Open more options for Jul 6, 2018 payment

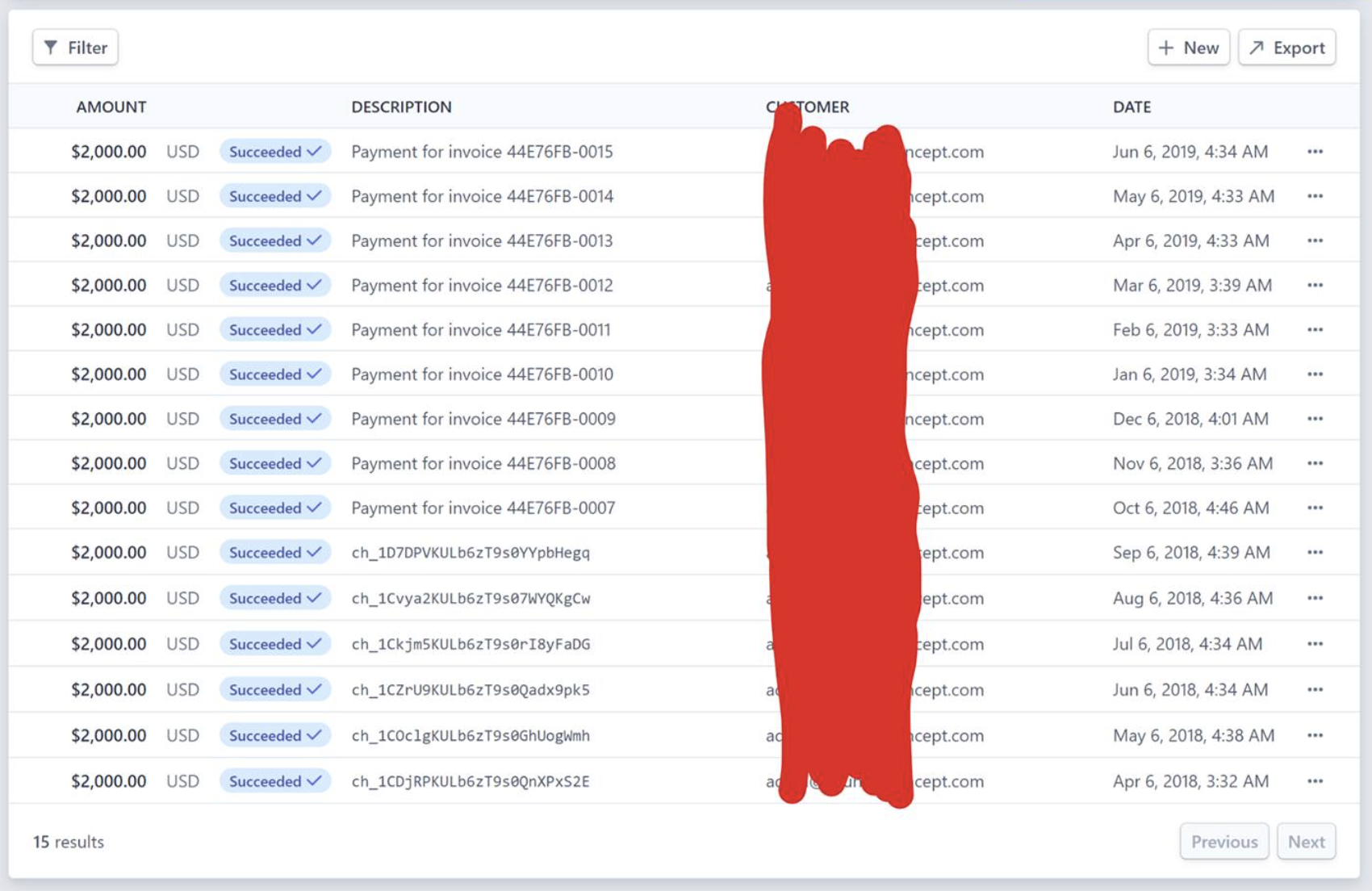click(x=1315, y=644)
